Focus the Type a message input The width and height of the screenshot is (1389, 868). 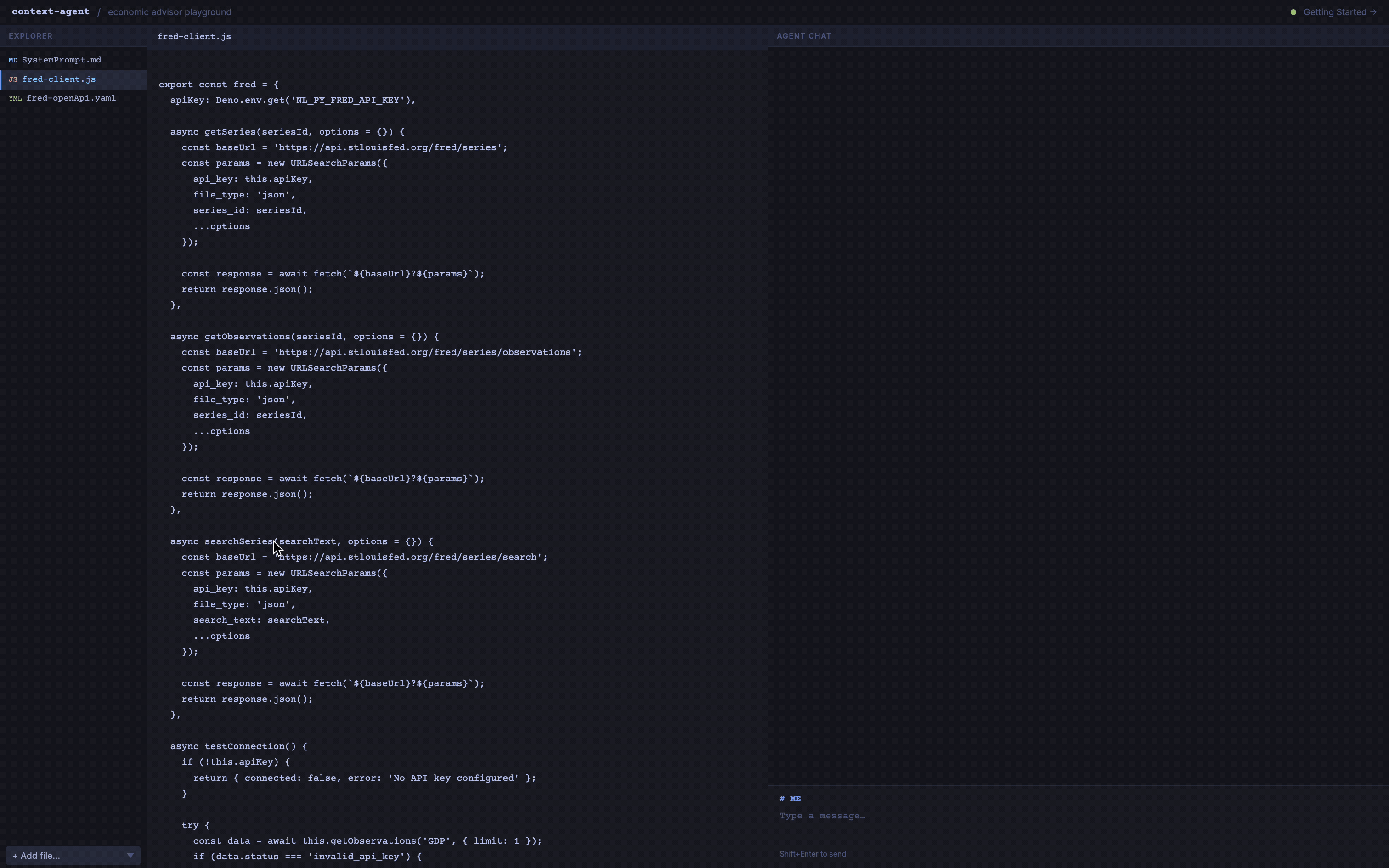click(1078, 816)
